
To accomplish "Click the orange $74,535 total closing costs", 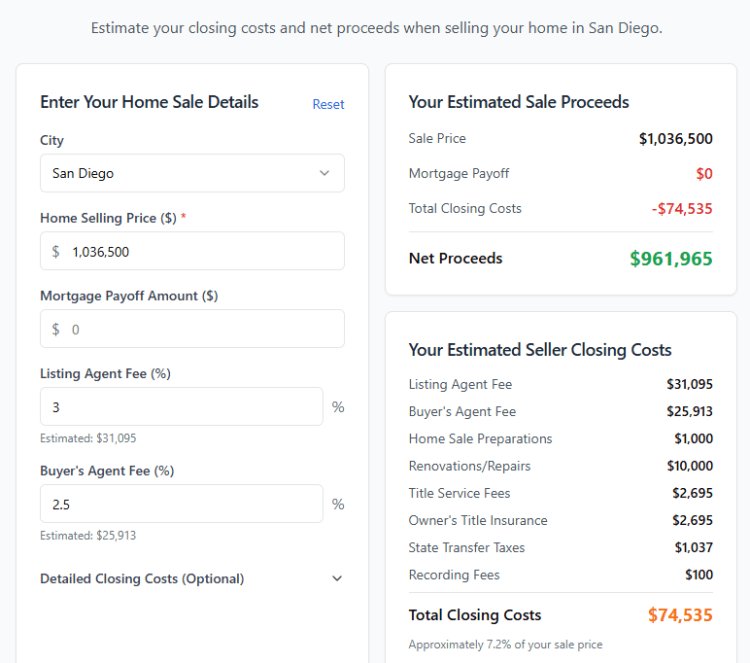I will 680,615.
